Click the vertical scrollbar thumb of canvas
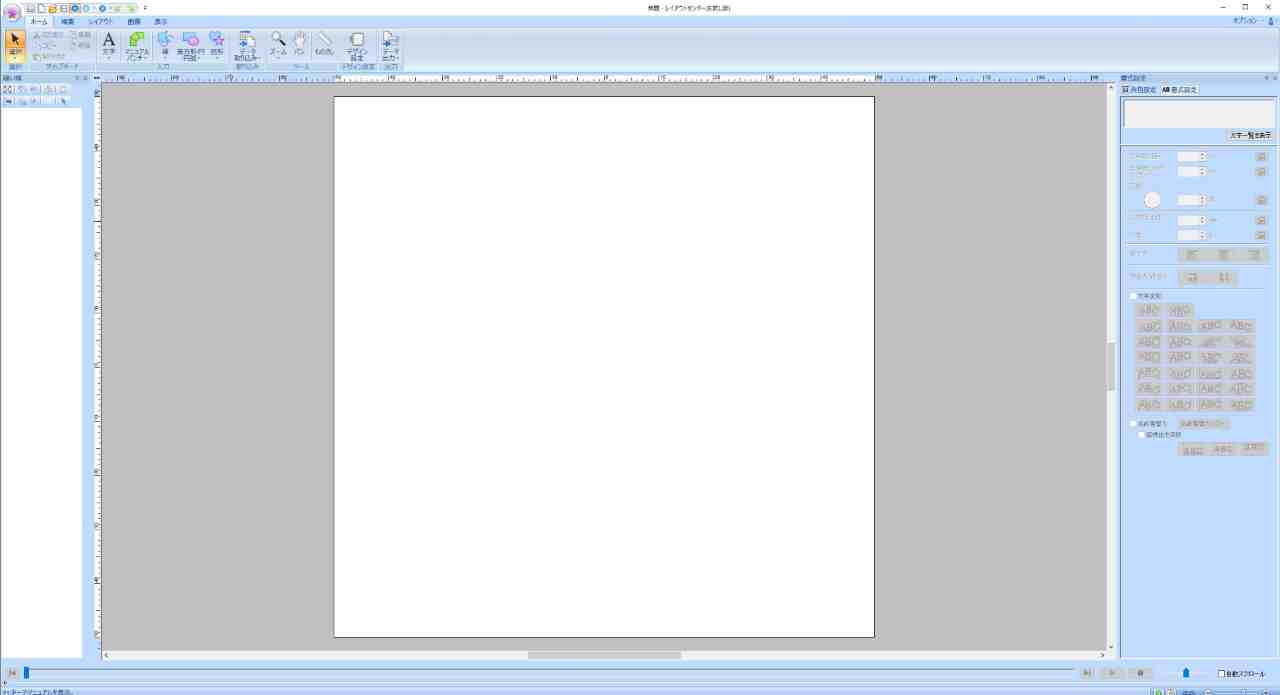 (1110, 366)
